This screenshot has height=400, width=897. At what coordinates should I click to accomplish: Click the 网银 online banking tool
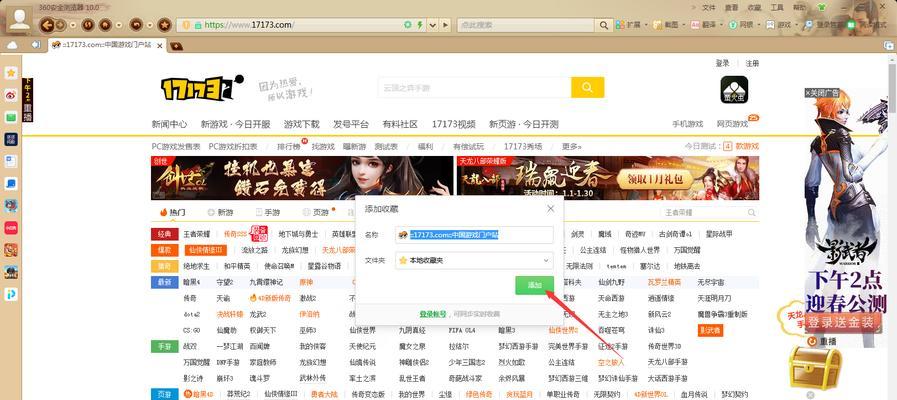pyautogui.click(x=741, y=25)
